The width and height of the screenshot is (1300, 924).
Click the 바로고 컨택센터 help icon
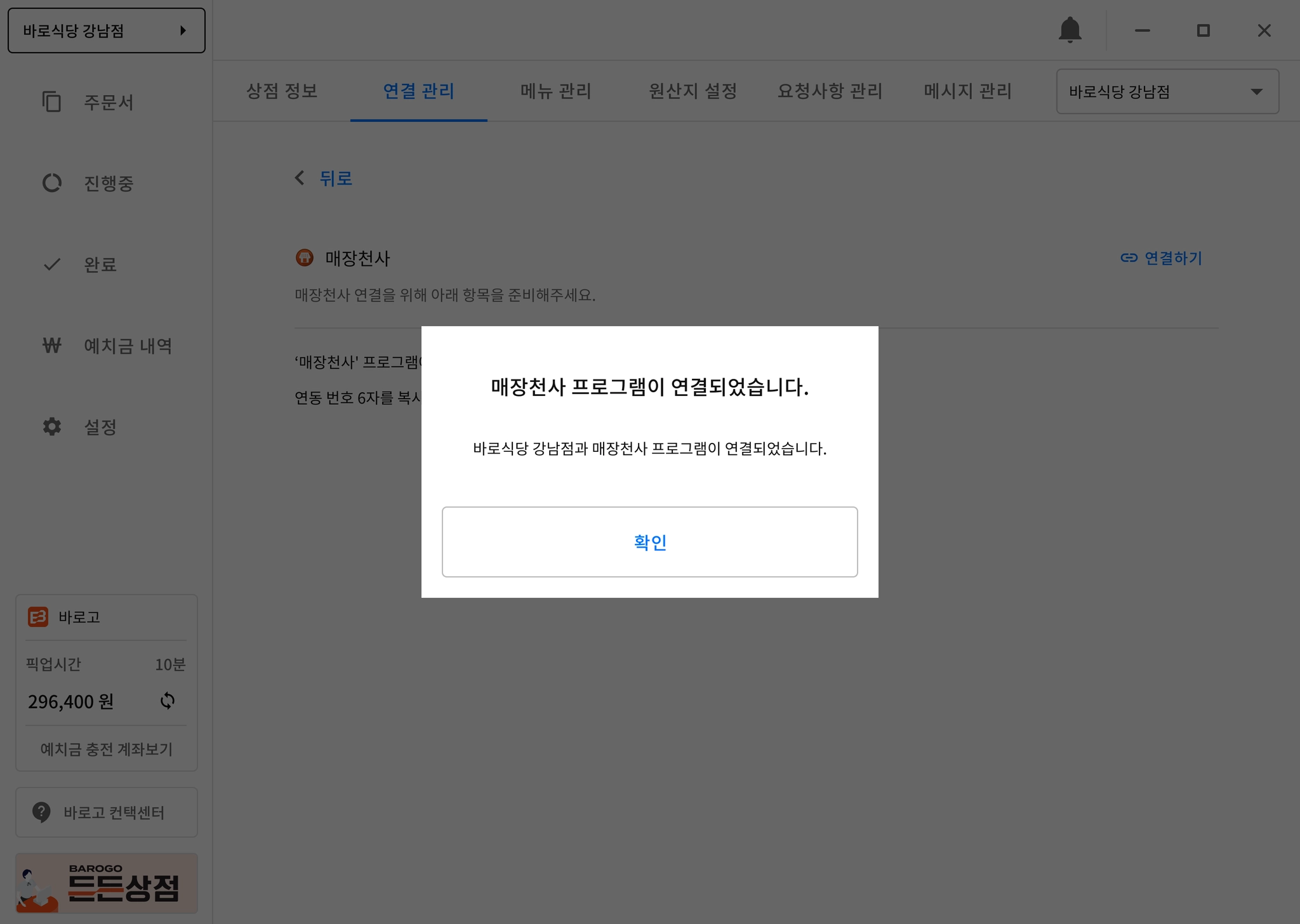tap(41, 812)
